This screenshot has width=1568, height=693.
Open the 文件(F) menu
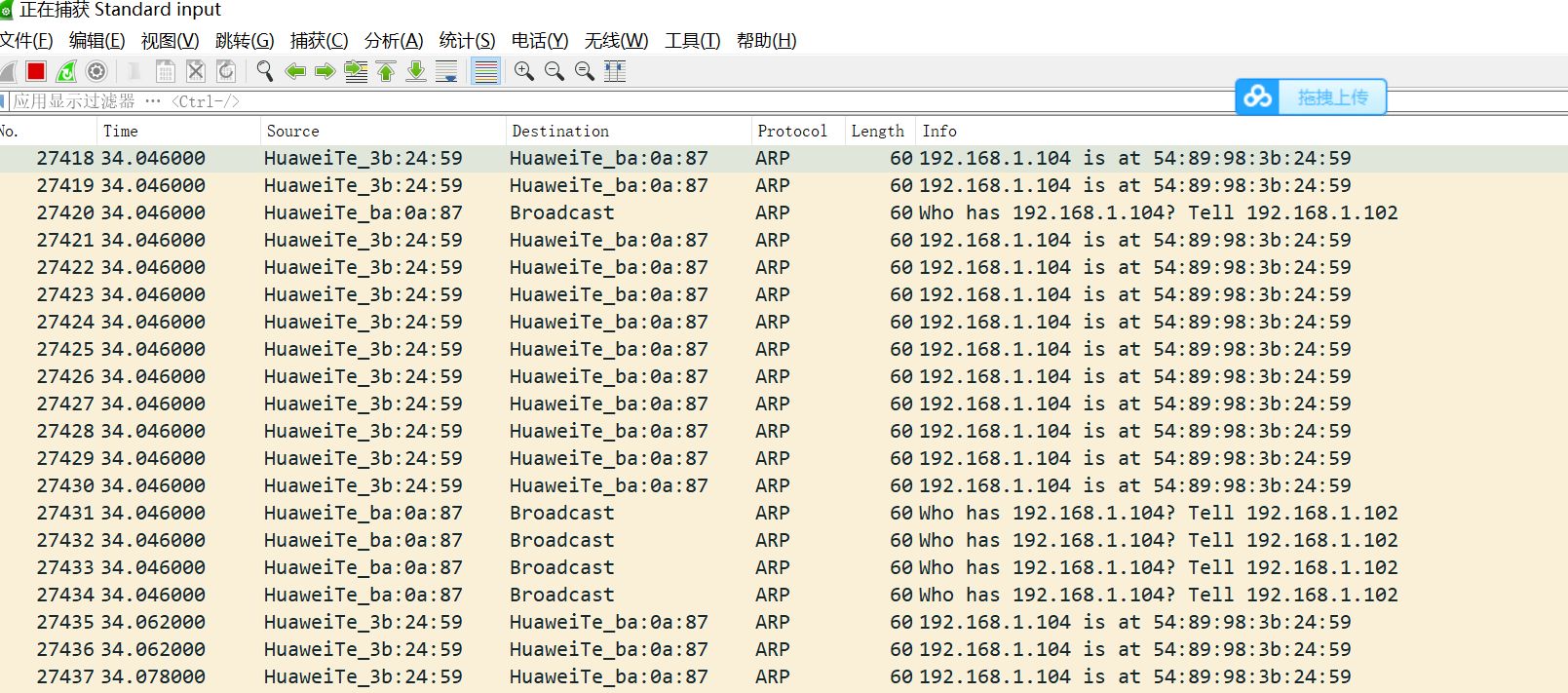coord(26,41)
